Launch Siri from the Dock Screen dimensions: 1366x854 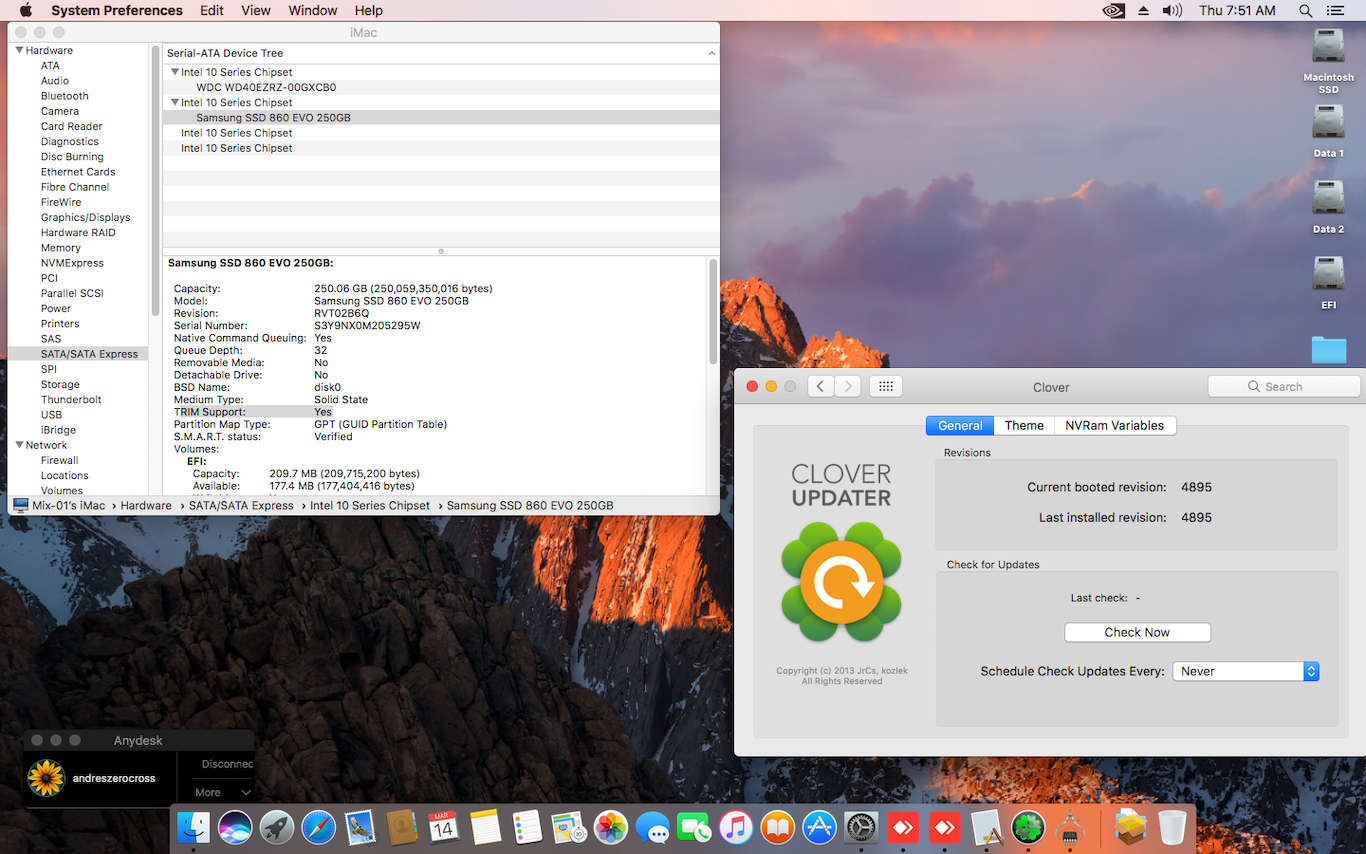point(235,827)
